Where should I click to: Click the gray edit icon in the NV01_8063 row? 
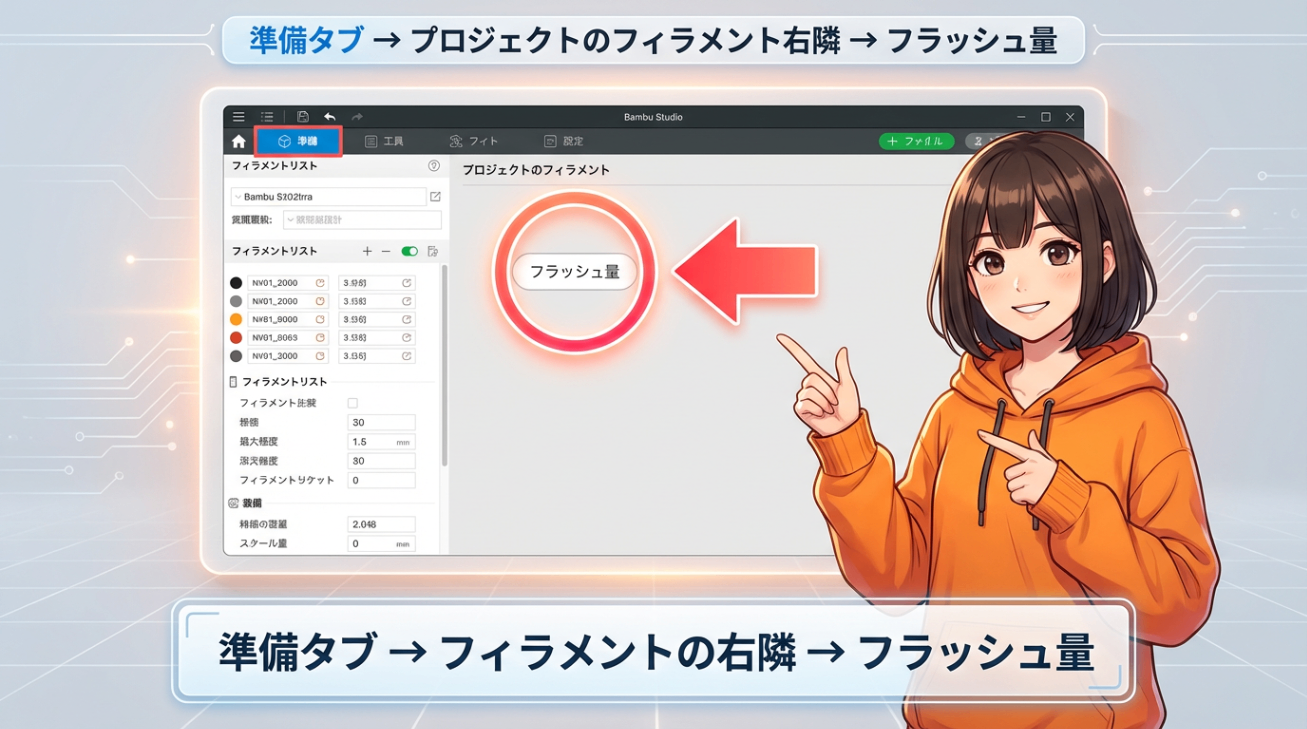[x=407, y=338]
